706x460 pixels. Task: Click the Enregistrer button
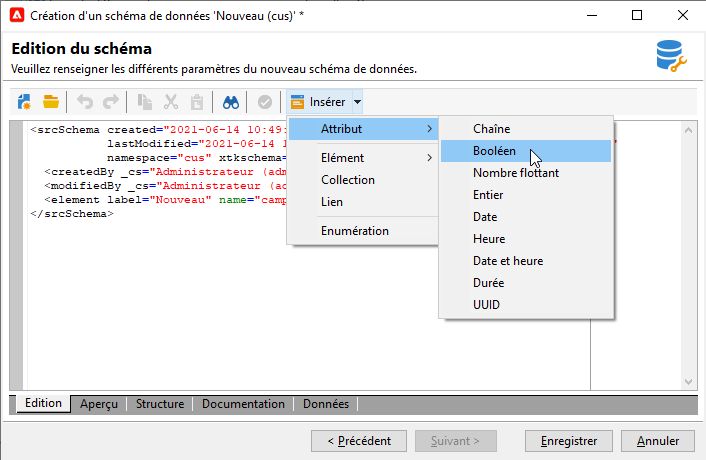569,441
